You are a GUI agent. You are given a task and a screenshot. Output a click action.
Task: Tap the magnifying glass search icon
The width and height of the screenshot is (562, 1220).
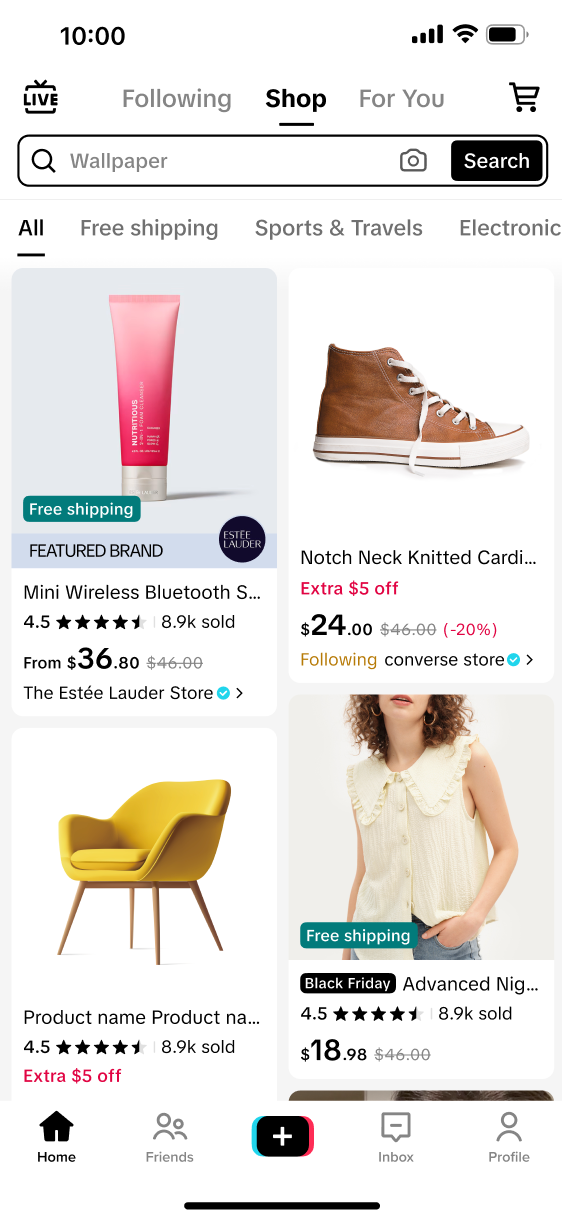[x=43, y=161]
